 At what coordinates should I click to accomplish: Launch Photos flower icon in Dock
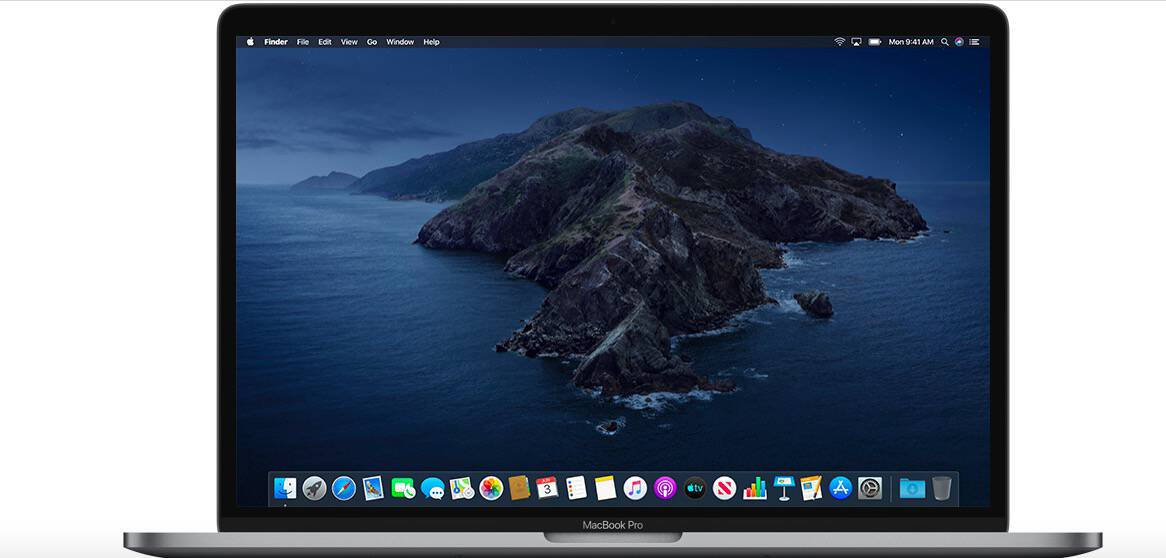[491, 488]
